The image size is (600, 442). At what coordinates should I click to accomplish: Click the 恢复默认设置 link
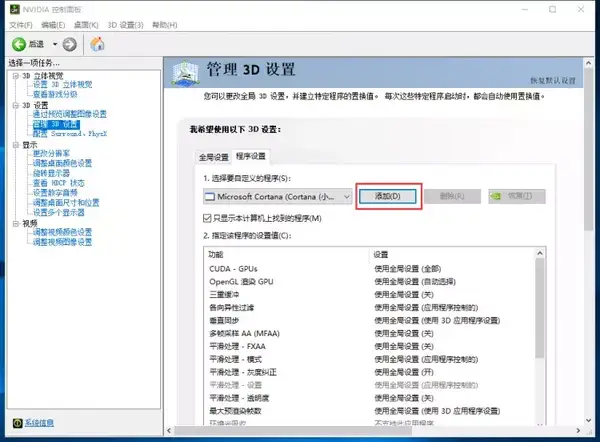[553, 79]
